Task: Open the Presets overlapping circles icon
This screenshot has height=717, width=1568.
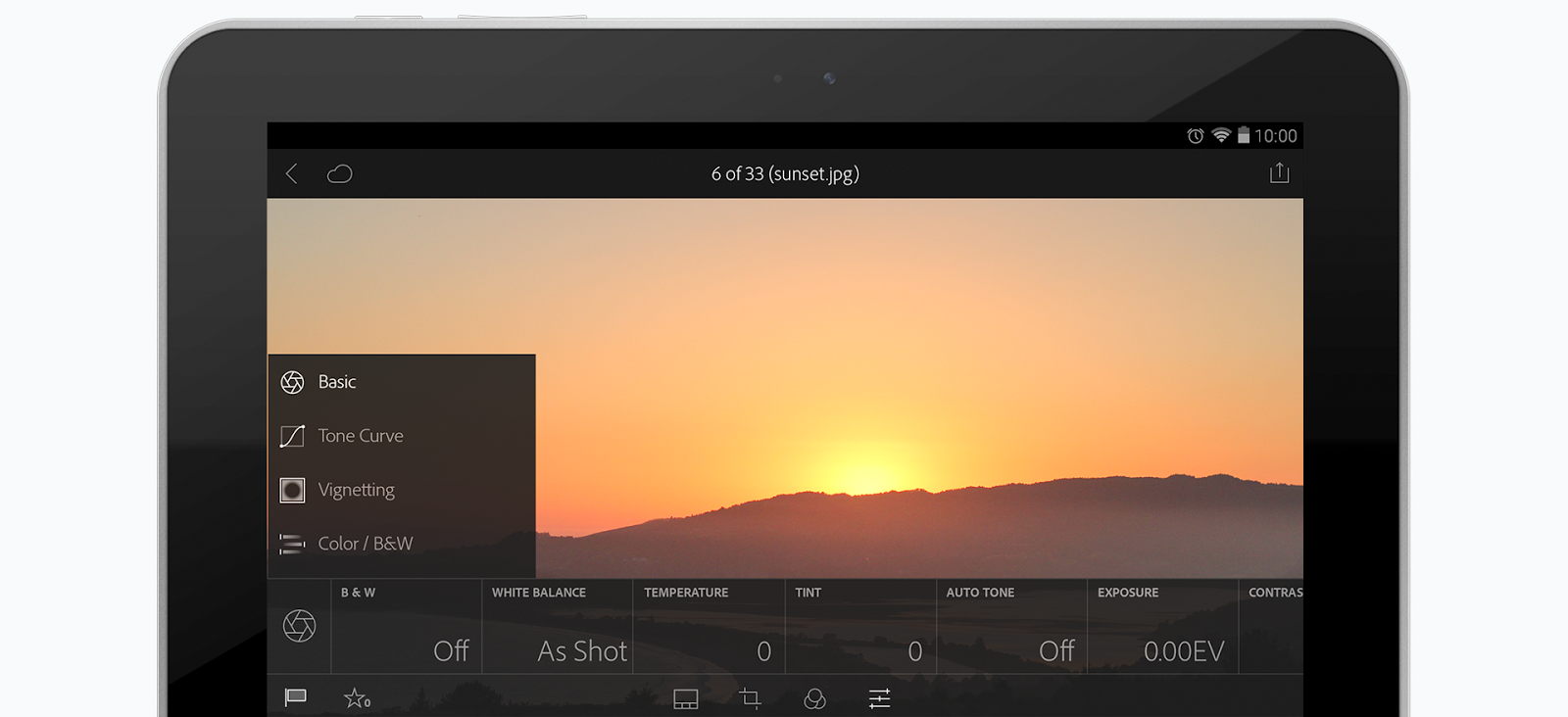Action: (x=814, y=698)
